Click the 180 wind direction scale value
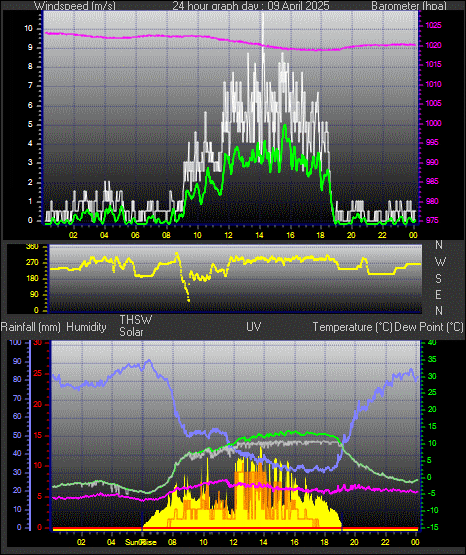Image resolution: width=466 pixels, height=555 pixels. point(32,279)
